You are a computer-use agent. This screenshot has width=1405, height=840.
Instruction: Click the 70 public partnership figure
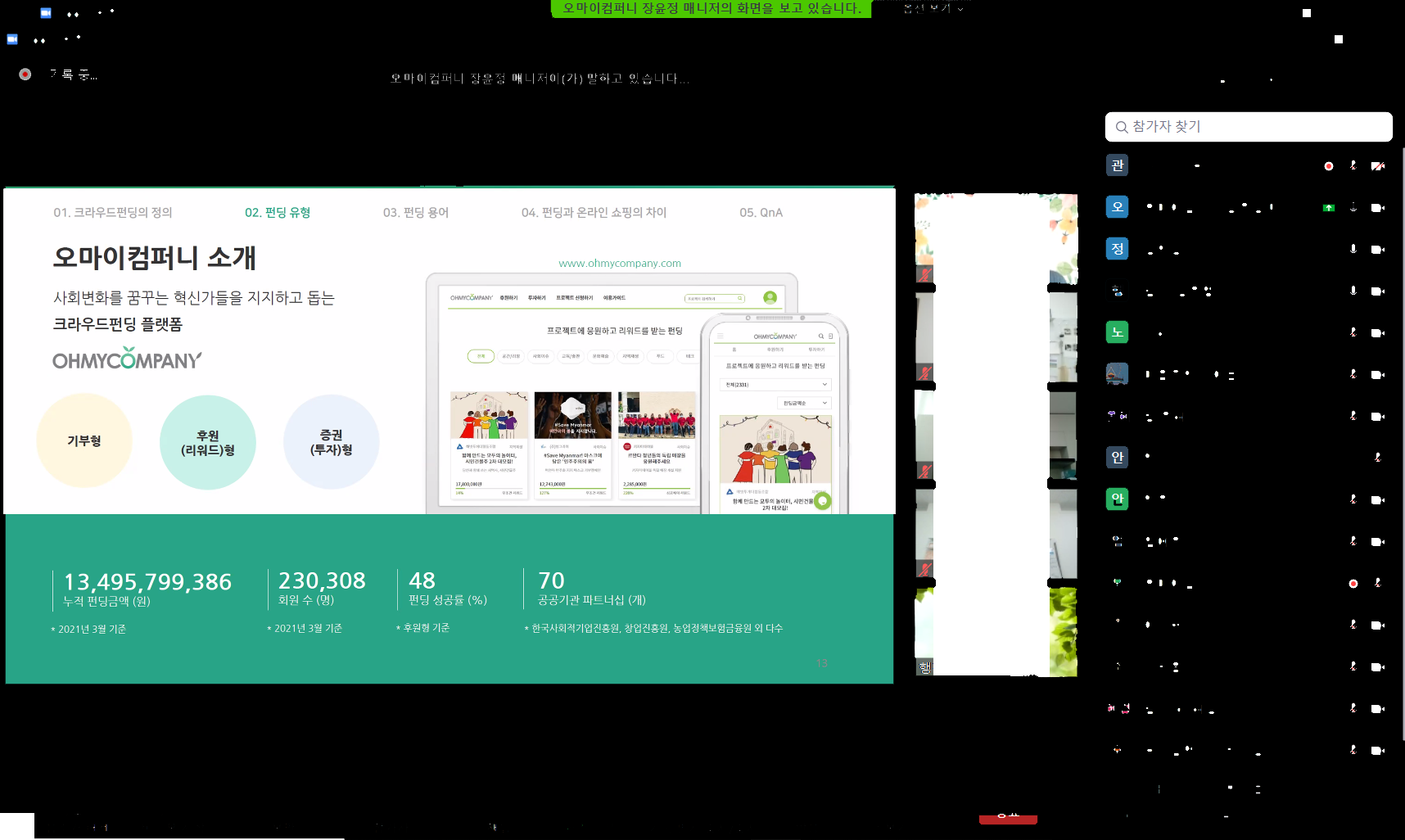point(551,580)
